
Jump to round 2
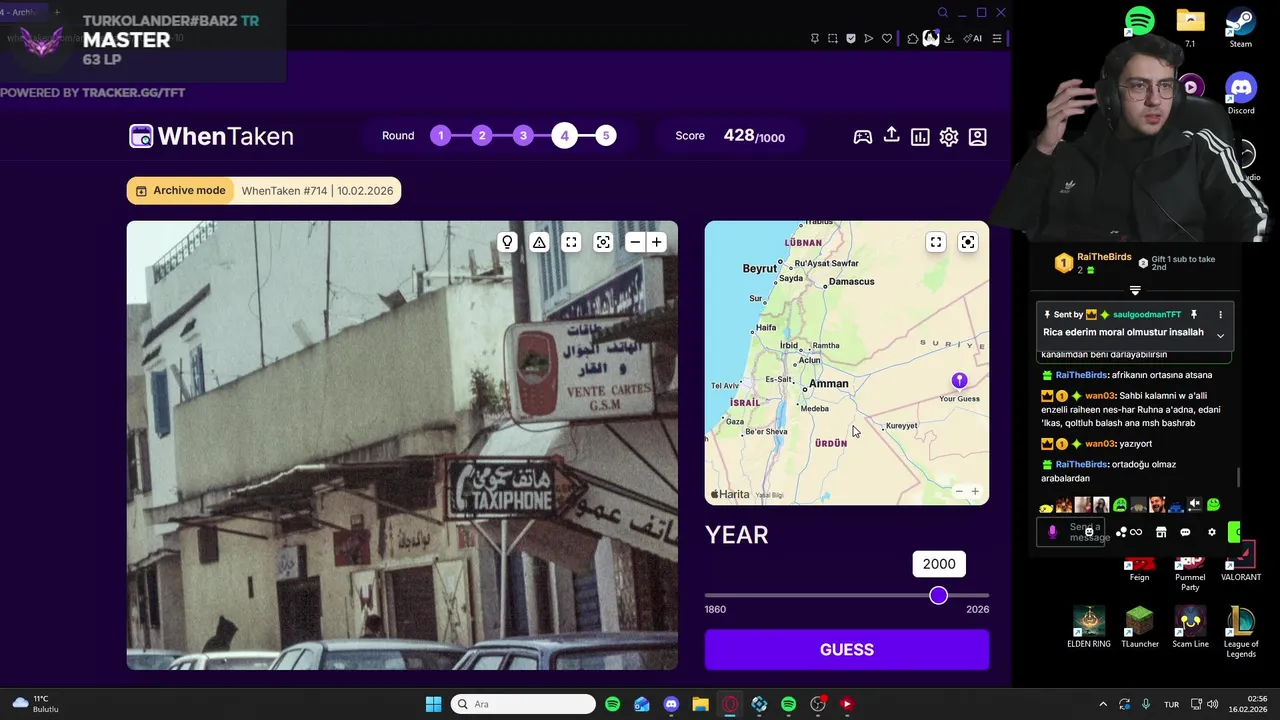(x=482, y=136)
